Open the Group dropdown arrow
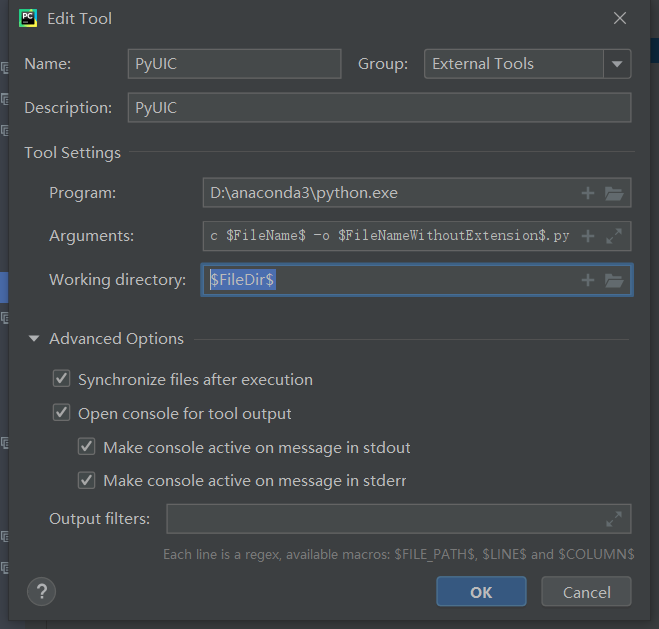 [x=617, y=64]
